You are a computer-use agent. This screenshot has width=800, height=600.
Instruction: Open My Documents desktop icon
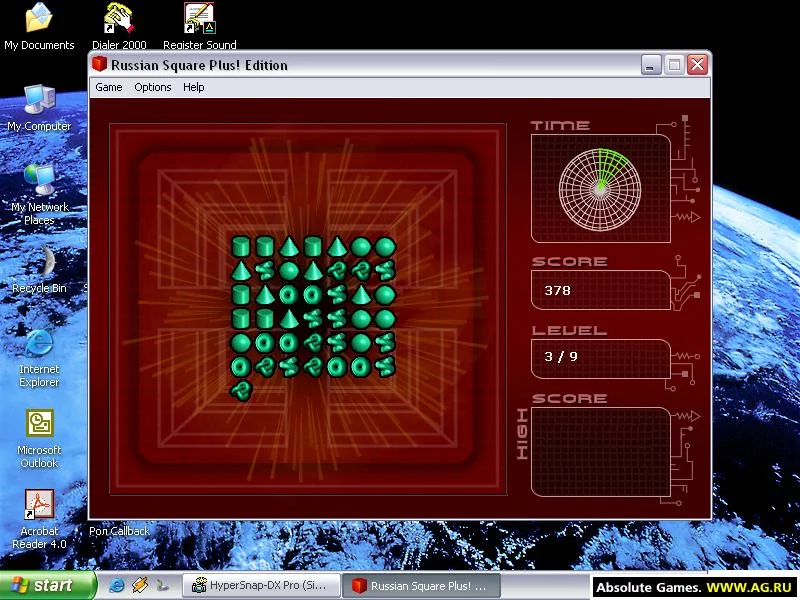39,26
